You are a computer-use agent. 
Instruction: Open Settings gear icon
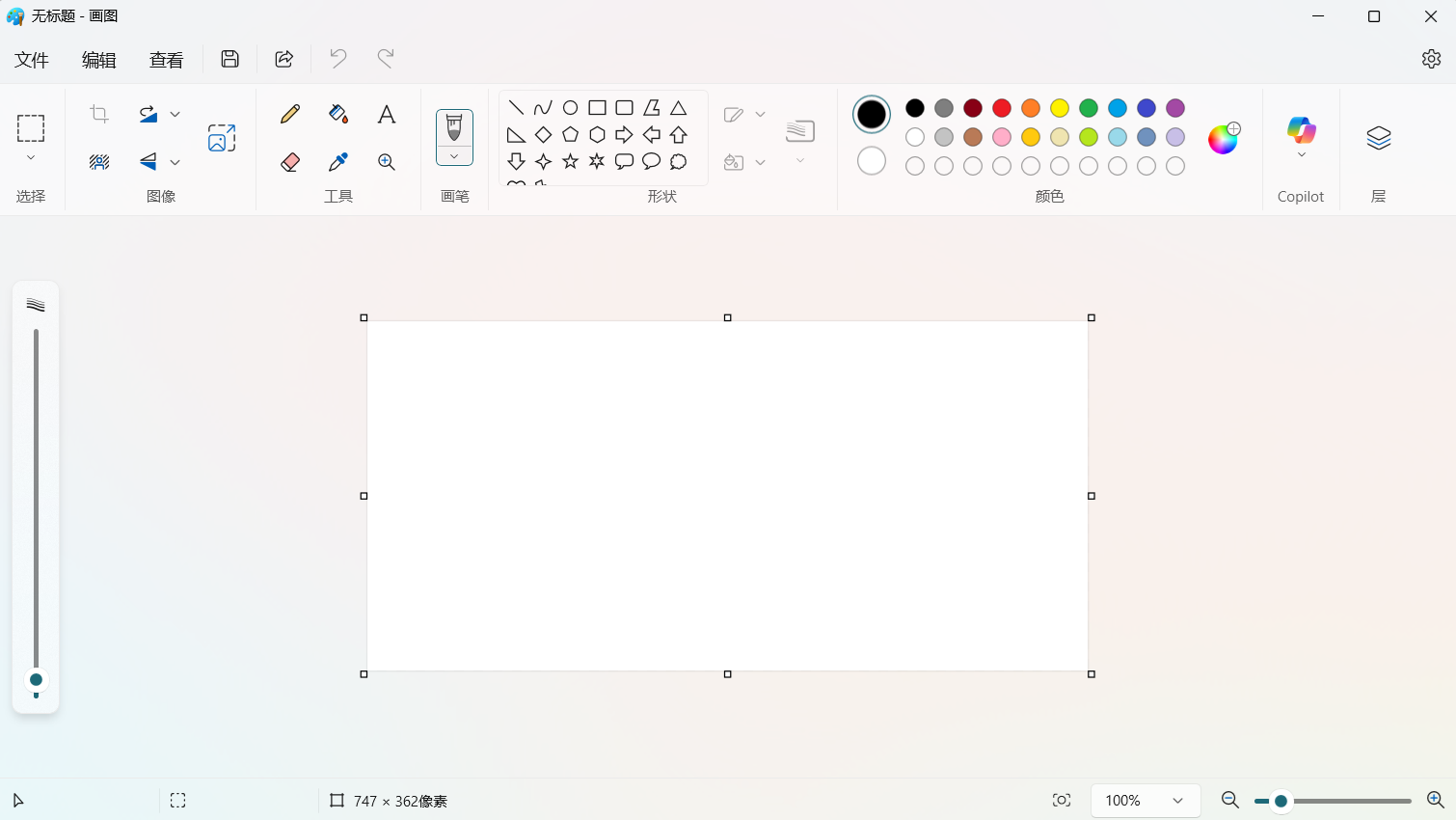coord(1431,59)
